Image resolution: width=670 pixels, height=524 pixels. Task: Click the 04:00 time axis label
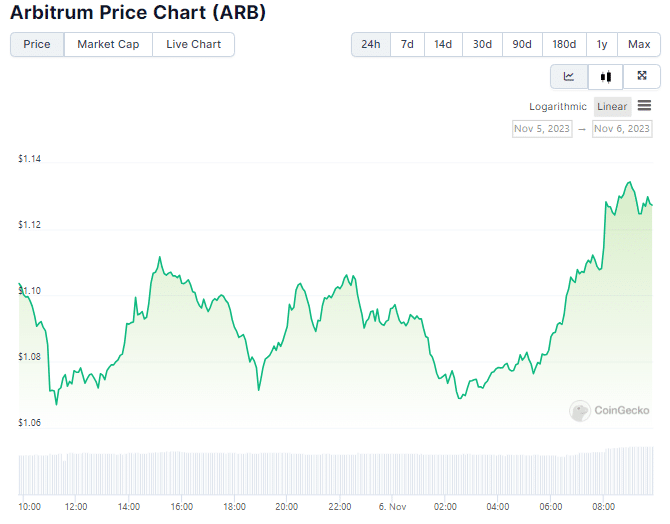(498, 507)
